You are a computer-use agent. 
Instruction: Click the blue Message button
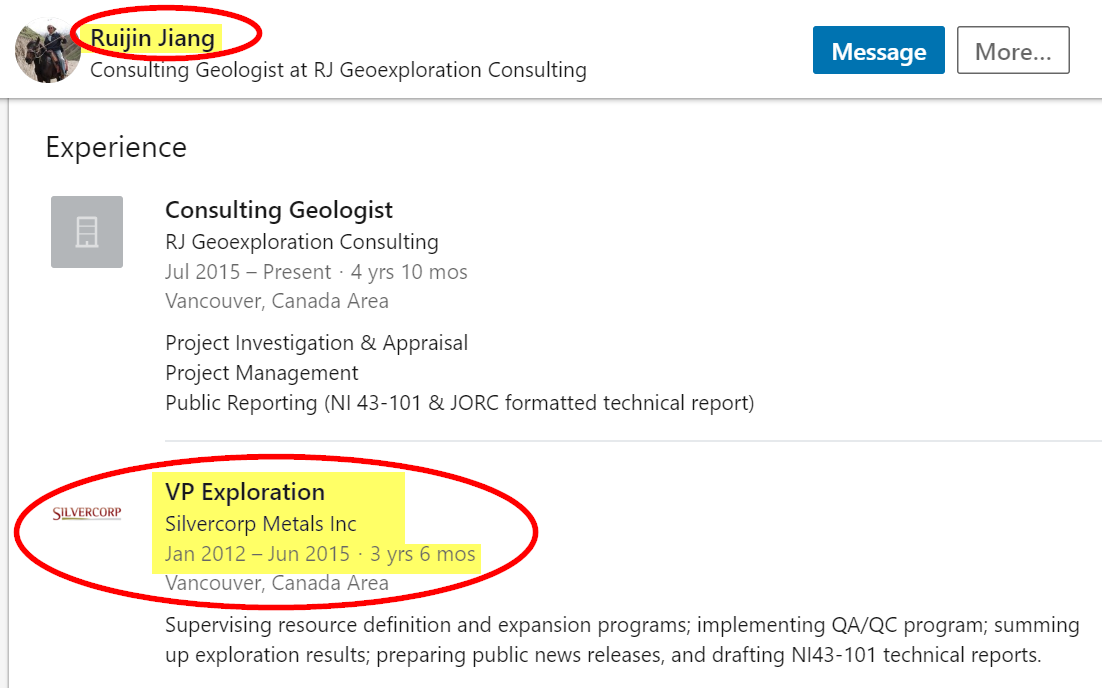pyautogui.click(x=879, y=51)
